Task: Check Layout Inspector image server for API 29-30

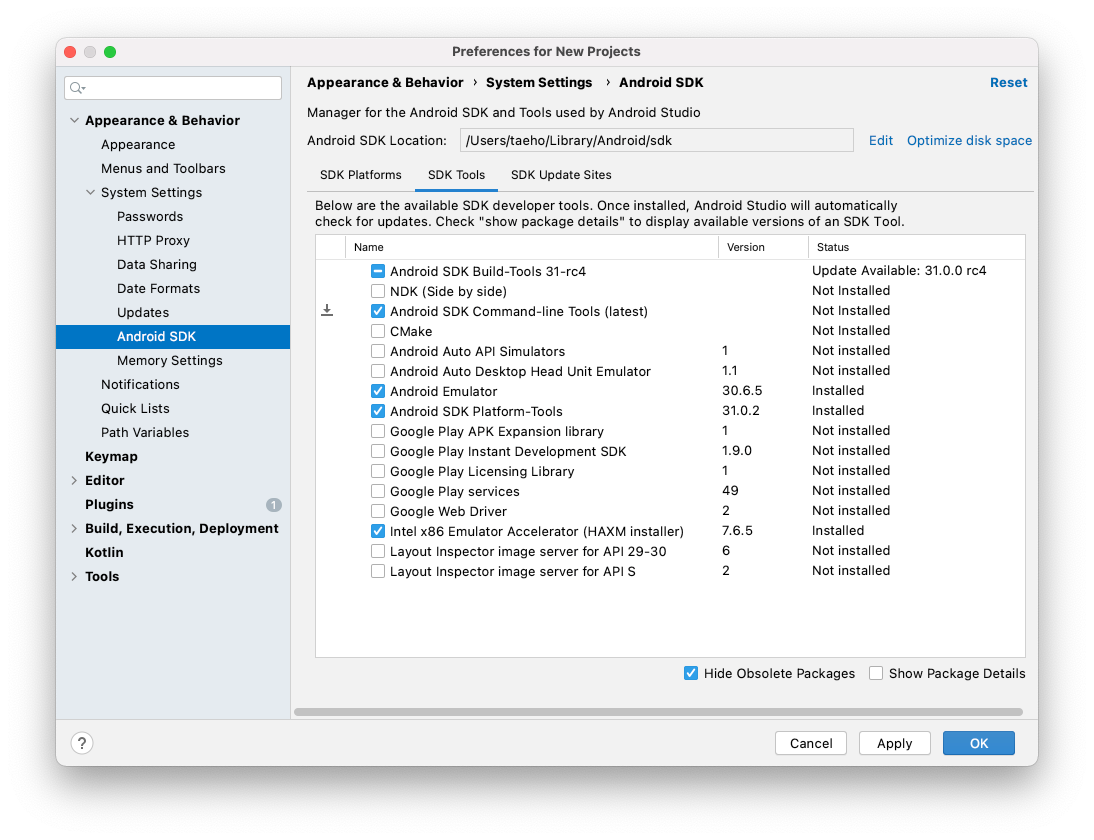Action: [377, 551]
